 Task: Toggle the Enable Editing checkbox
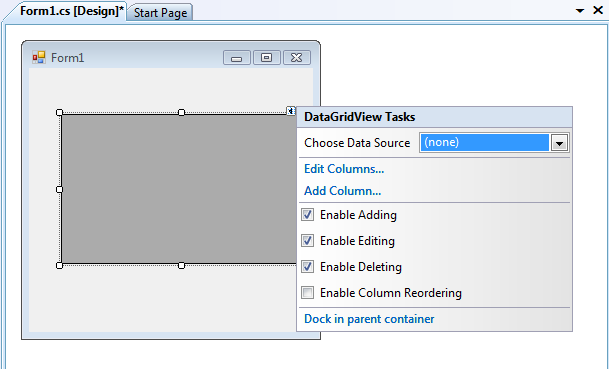(x=308, y=241)
